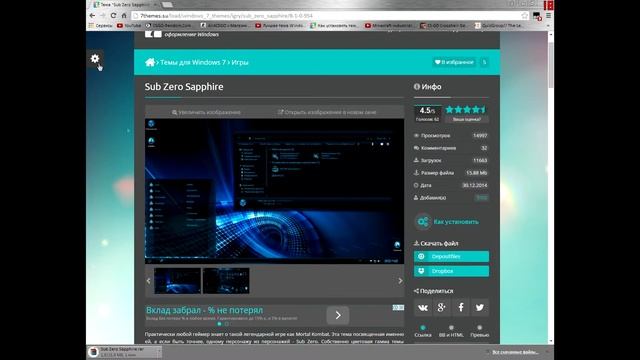Click the Ваша оценка label
640x360 pixels.
[x=467, y=119]
